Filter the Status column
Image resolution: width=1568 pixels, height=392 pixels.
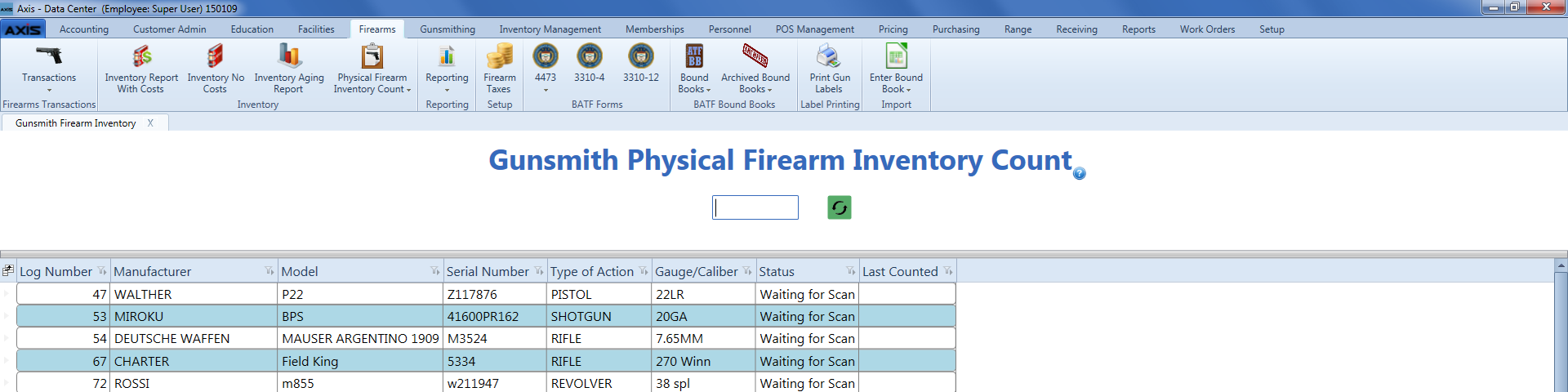(x=851, y=271)
